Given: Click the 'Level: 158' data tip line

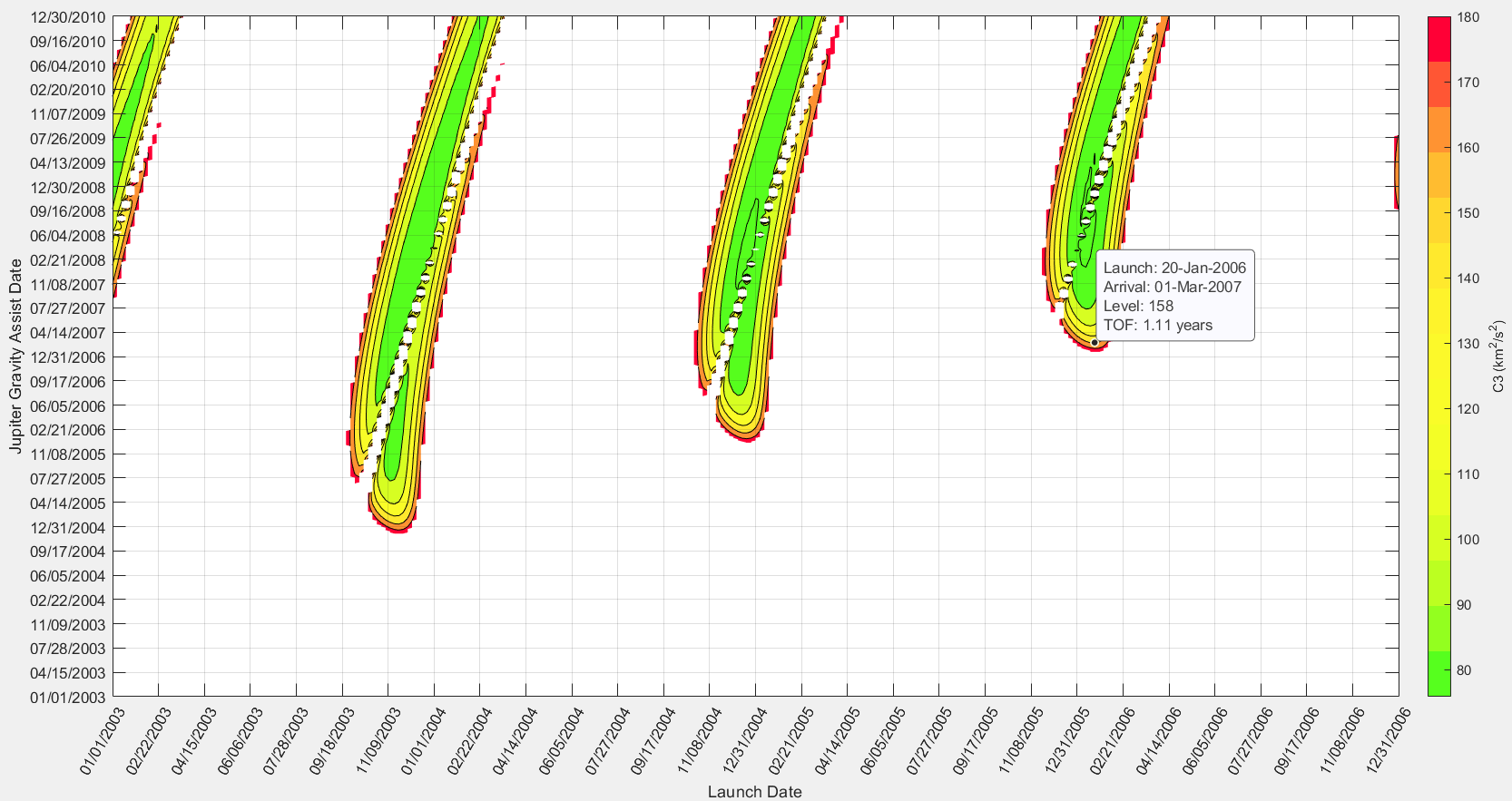Looking at the screenshot, I should pos(1138,306).
